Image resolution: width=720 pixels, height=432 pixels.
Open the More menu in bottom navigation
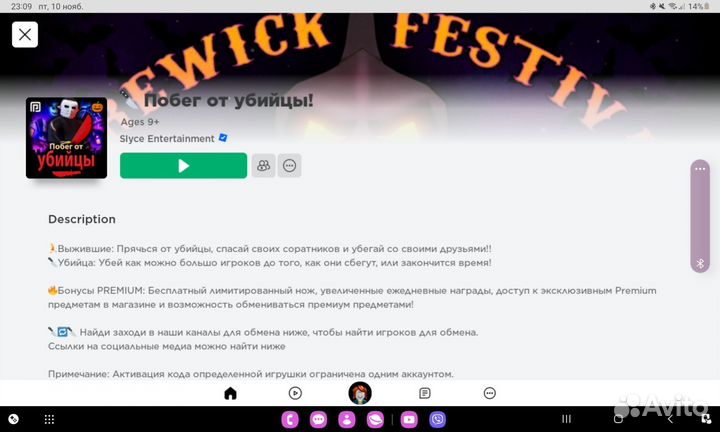pyautogui.click(x=489, y=393)
